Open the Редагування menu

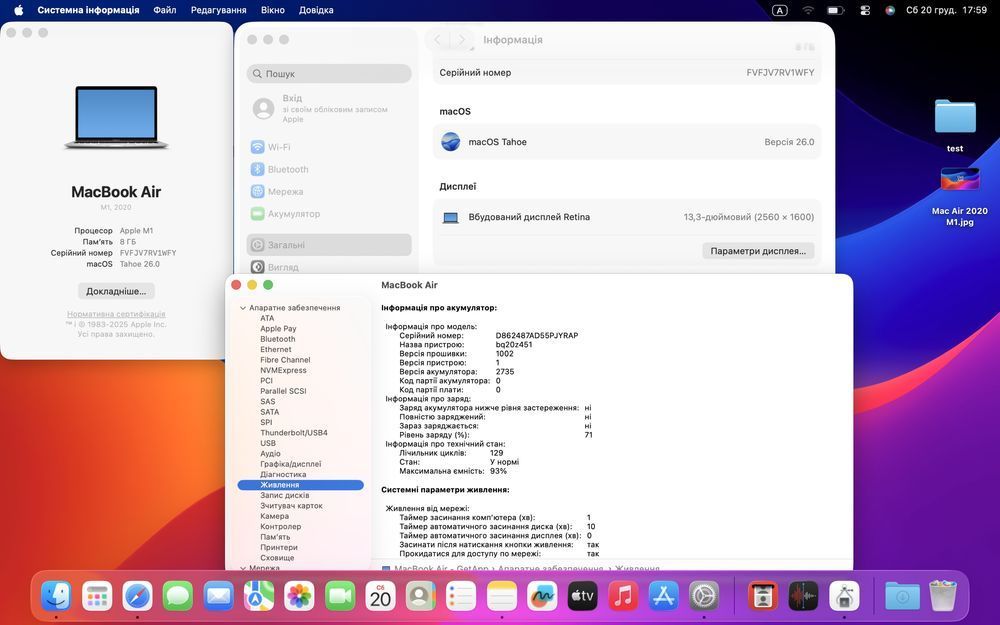pyautogui.click(x=219, y=10)
